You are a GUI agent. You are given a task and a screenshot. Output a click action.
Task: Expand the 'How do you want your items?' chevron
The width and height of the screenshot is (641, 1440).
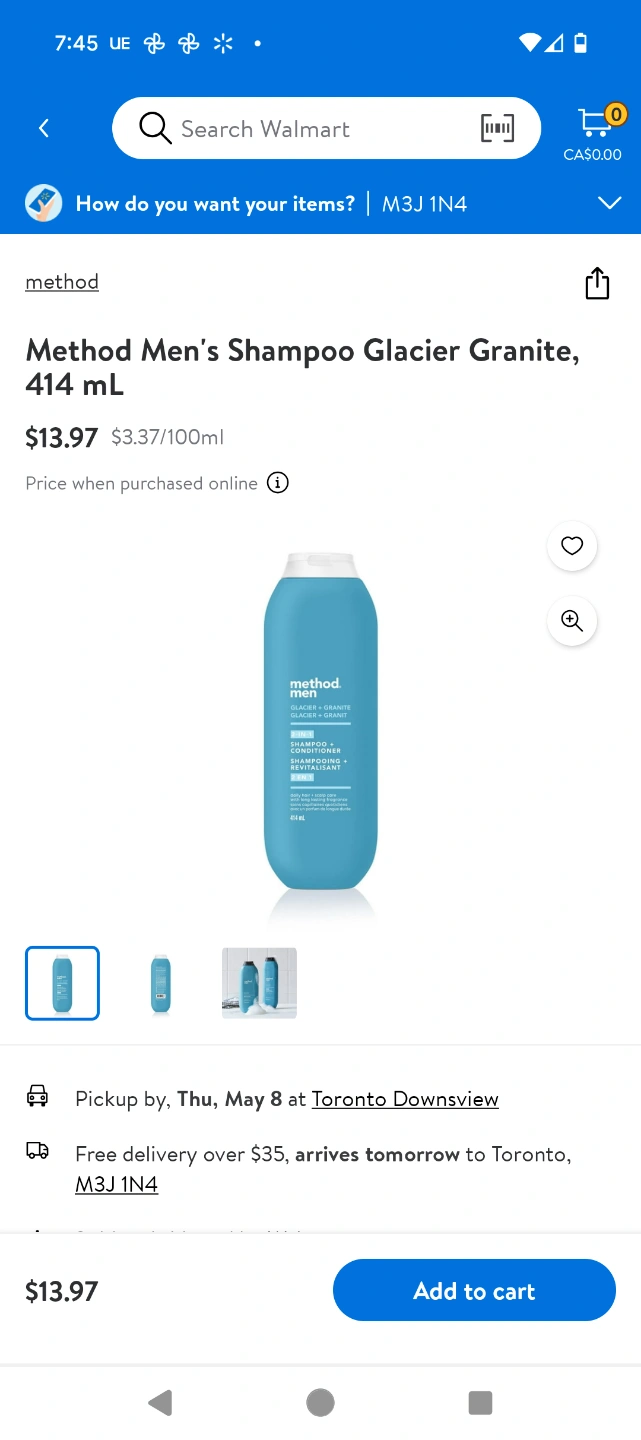(x=610, y=204)
